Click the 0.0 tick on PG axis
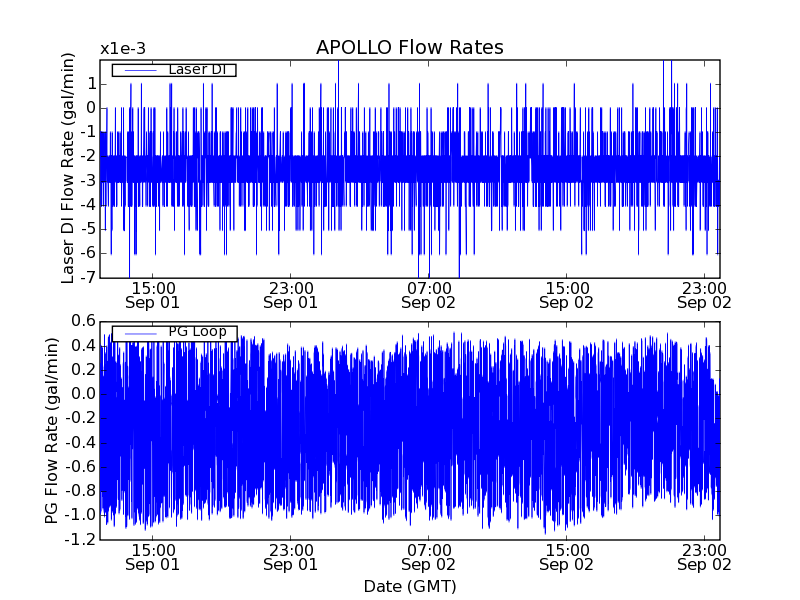Viewport: 800px width, 600px height. (x=83, y=394)
